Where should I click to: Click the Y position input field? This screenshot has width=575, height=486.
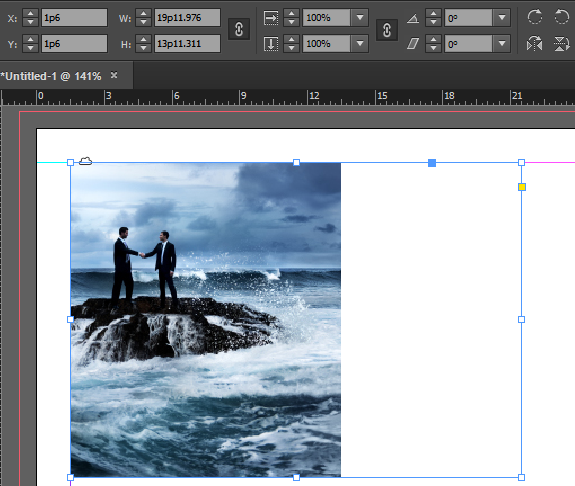(74, 44)
